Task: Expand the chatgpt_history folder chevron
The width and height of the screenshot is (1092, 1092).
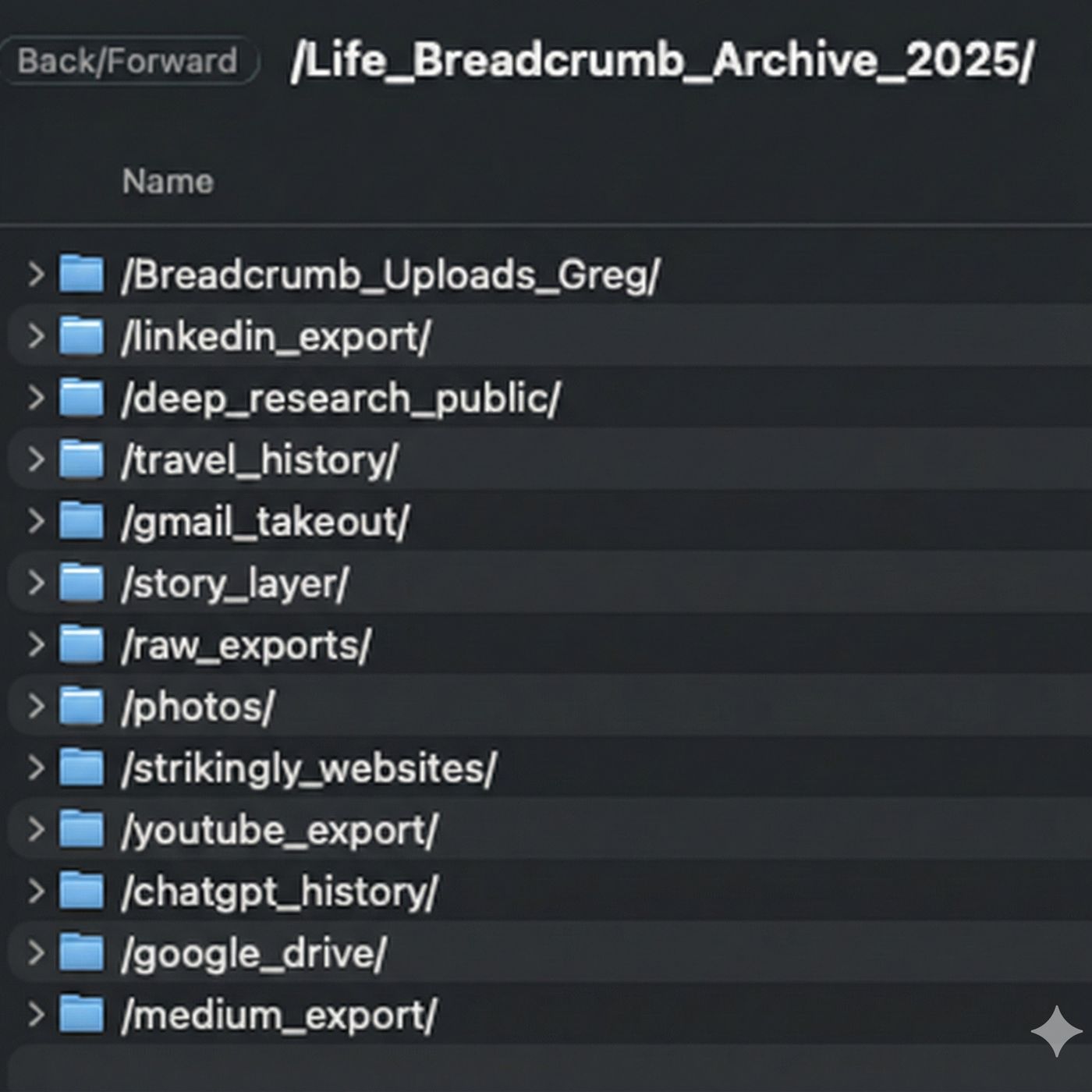Action: 36,891
